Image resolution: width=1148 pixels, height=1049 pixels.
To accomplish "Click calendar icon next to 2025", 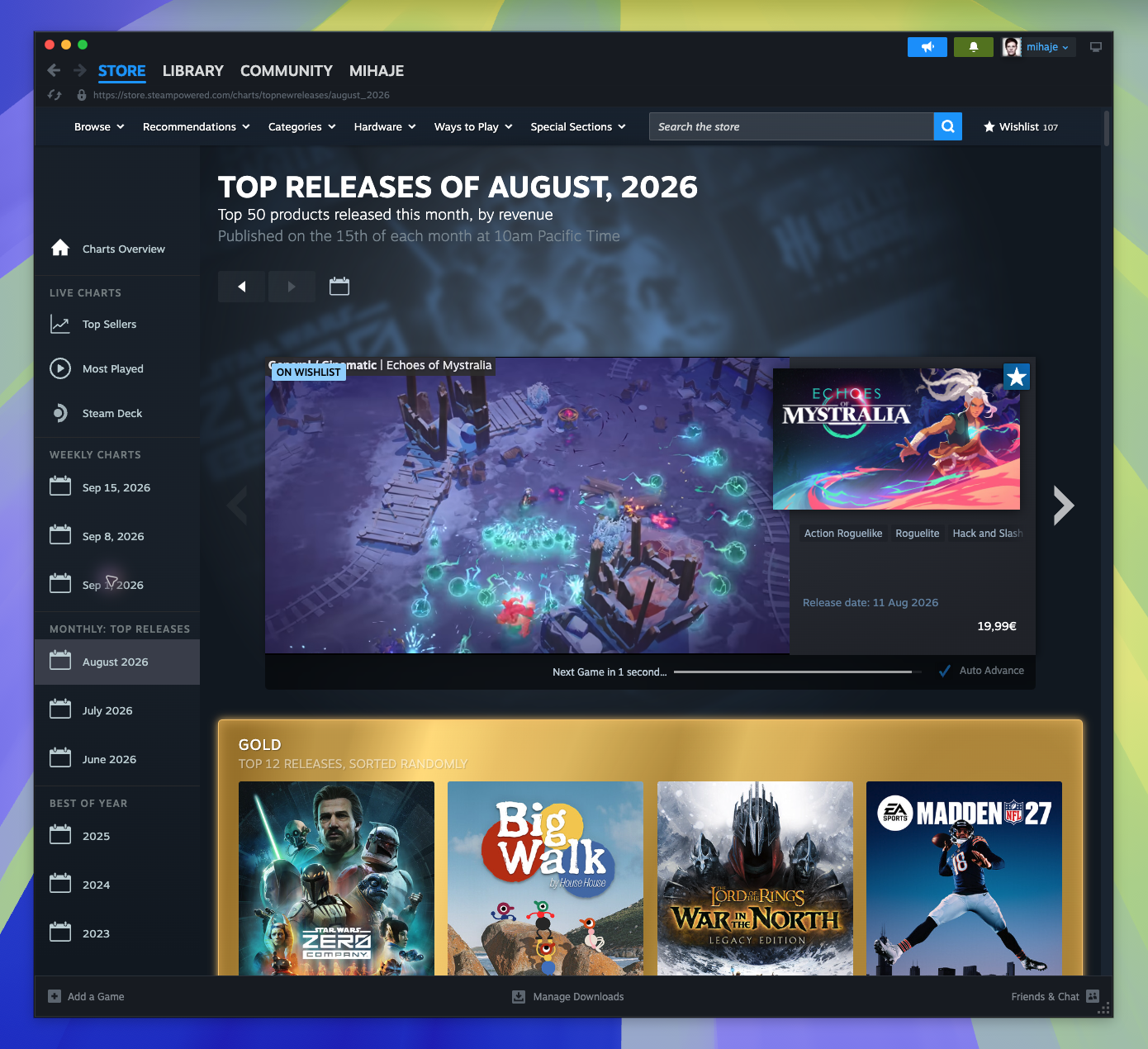I will (x=60, y=835).
